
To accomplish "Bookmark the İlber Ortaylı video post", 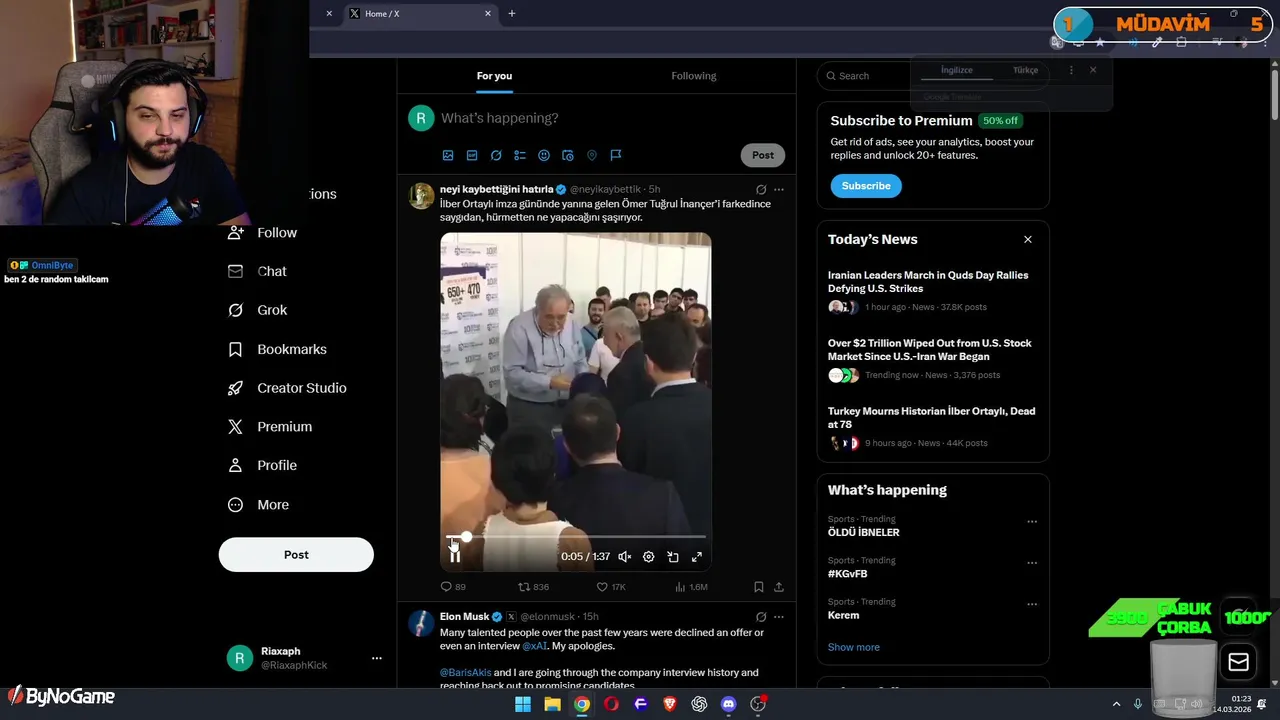I will coord(759,587).
